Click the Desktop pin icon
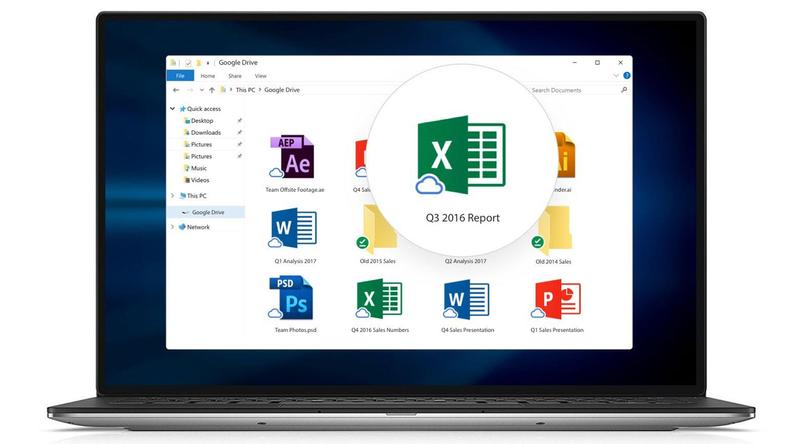800x444 pixels. coord(239,121)
